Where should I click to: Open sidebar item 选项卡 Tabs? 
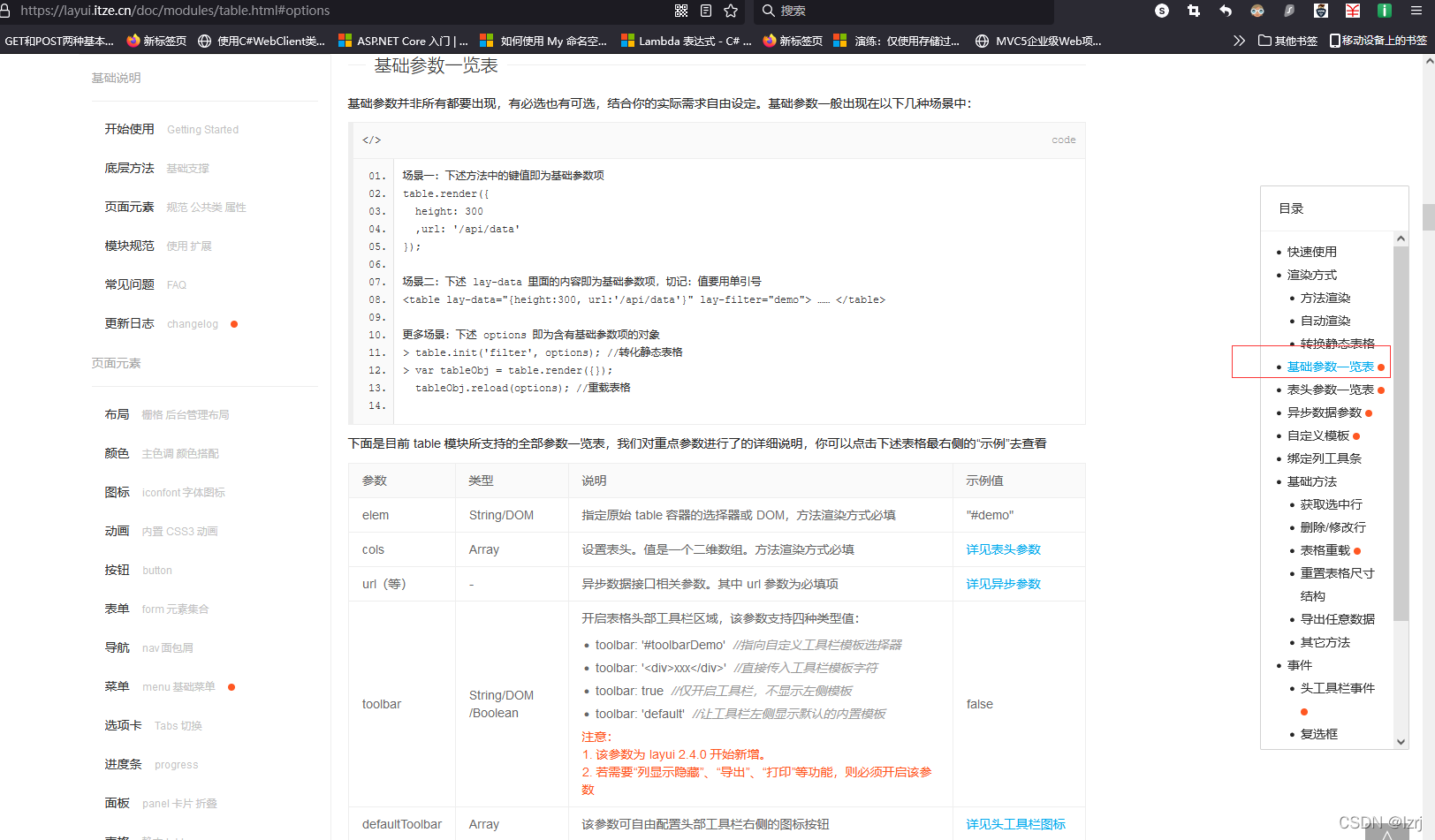click(153, 725)
